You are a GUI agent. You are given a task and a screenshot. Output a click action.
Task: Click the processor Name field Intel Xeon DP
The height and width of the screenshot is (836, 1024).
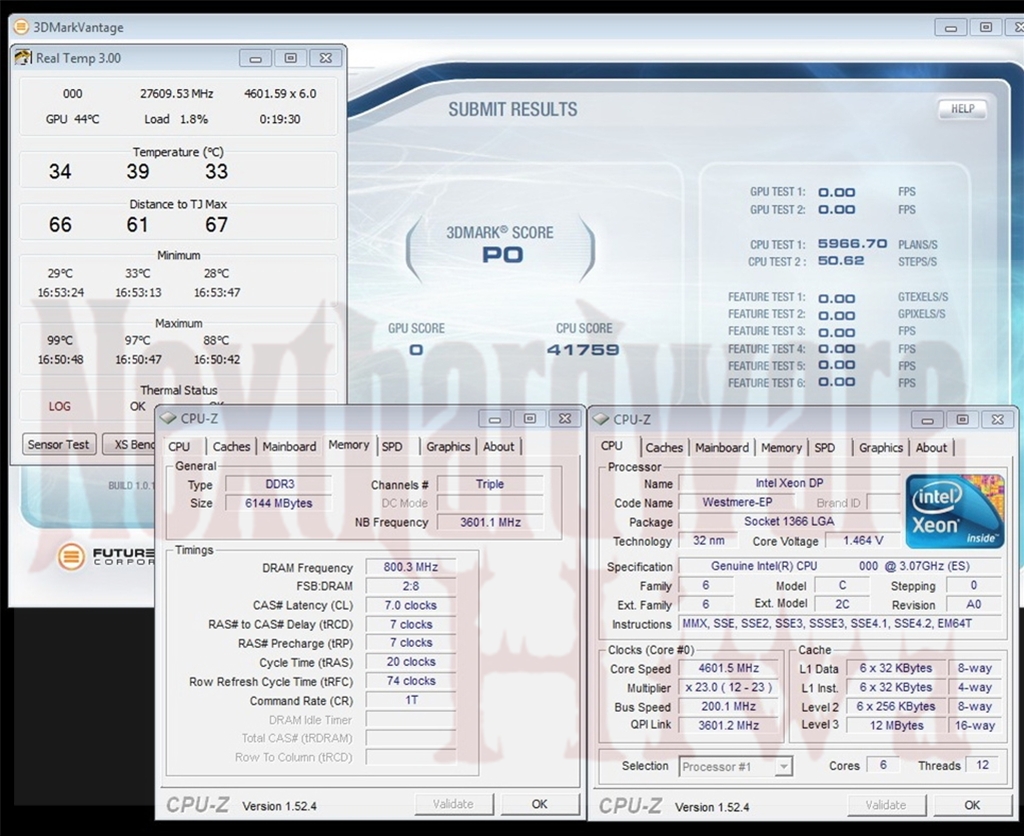click(x=790, y=483)
